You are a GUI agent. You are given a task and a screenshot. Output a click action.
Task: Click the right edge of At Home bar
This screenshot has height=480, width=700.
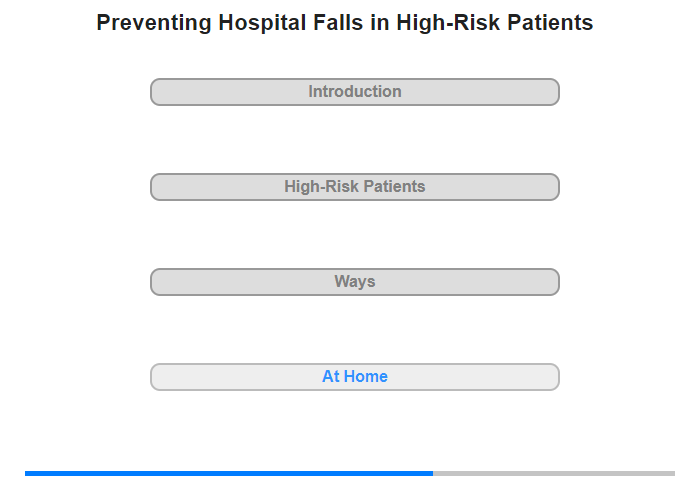[x=555, y=377]
